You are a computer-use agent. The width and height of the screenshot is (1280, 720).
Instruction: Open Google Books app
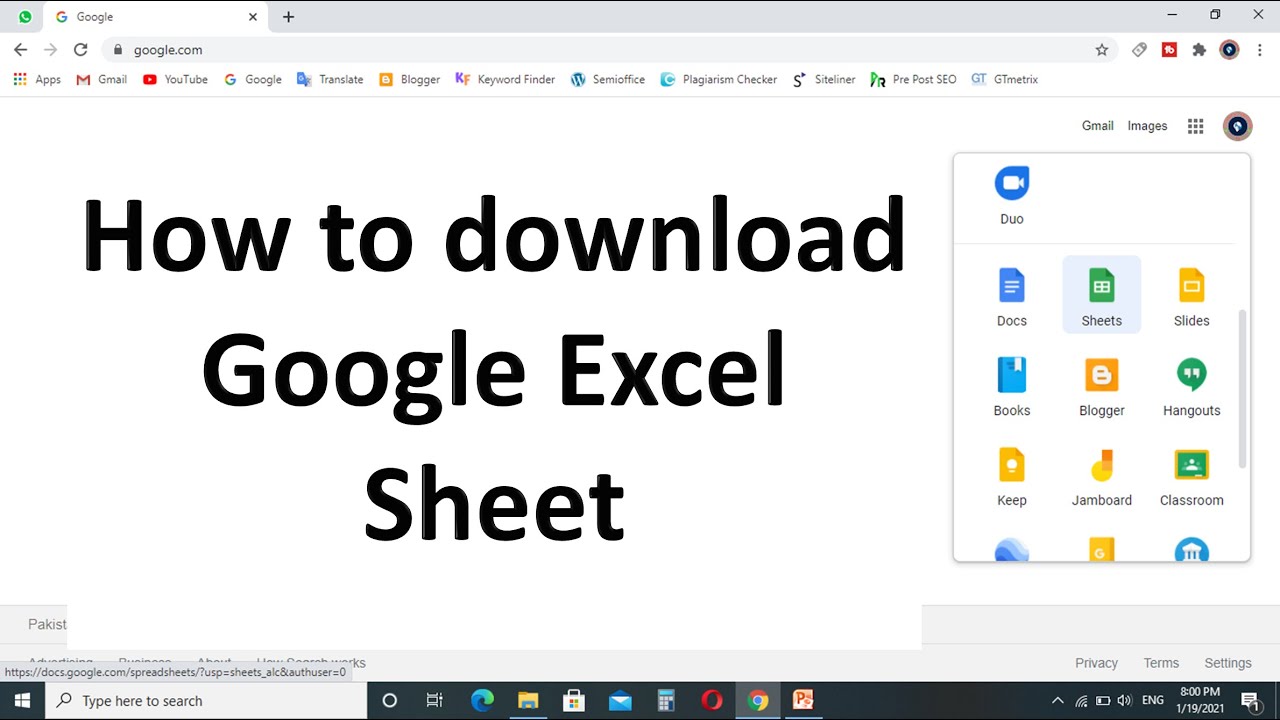1011,385
